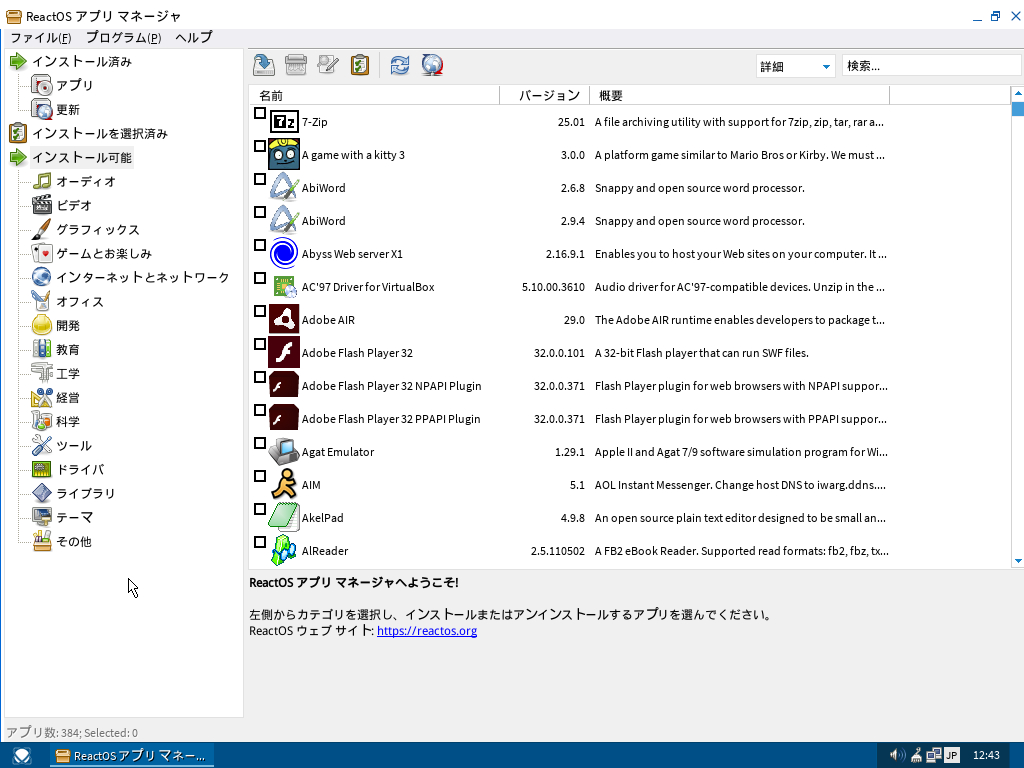Viewport: 1024px width, 768px height.
Task: Open the ファイル menu
Action: tap(40, 37)
